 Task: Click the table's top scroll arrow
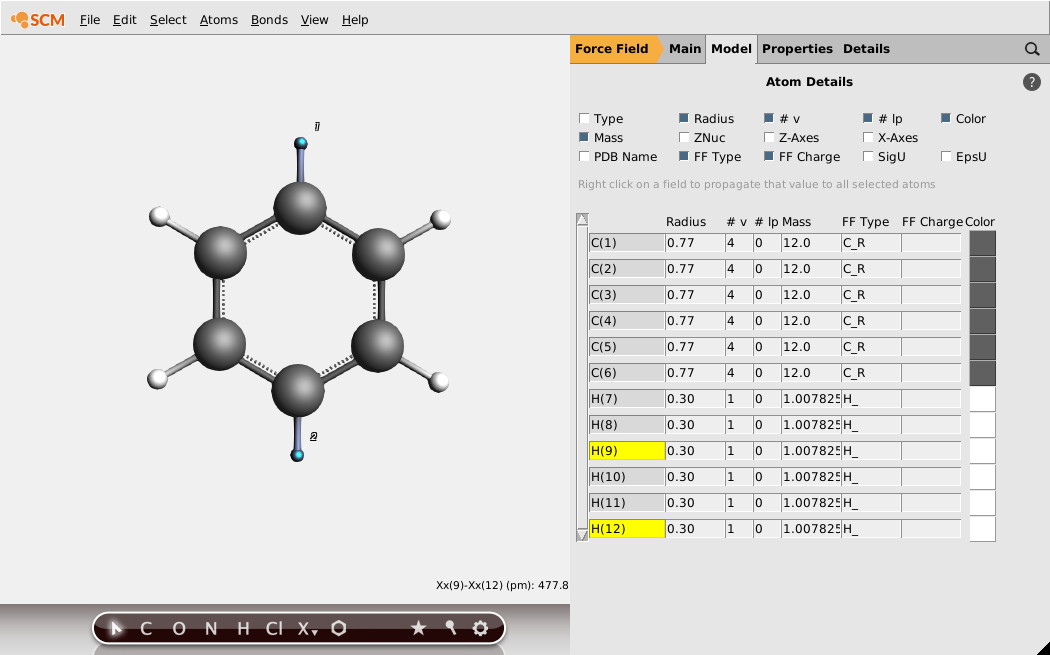(x=581, y=218)
